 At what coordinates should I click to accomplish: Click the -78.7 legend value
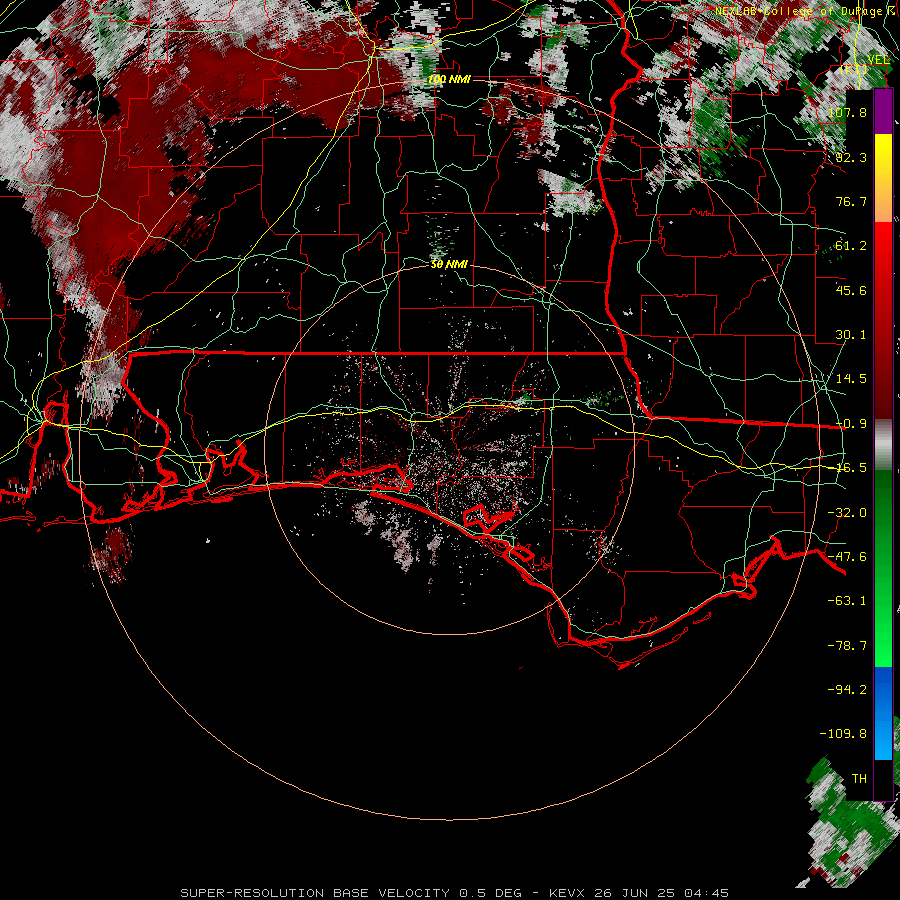[848, 645]
